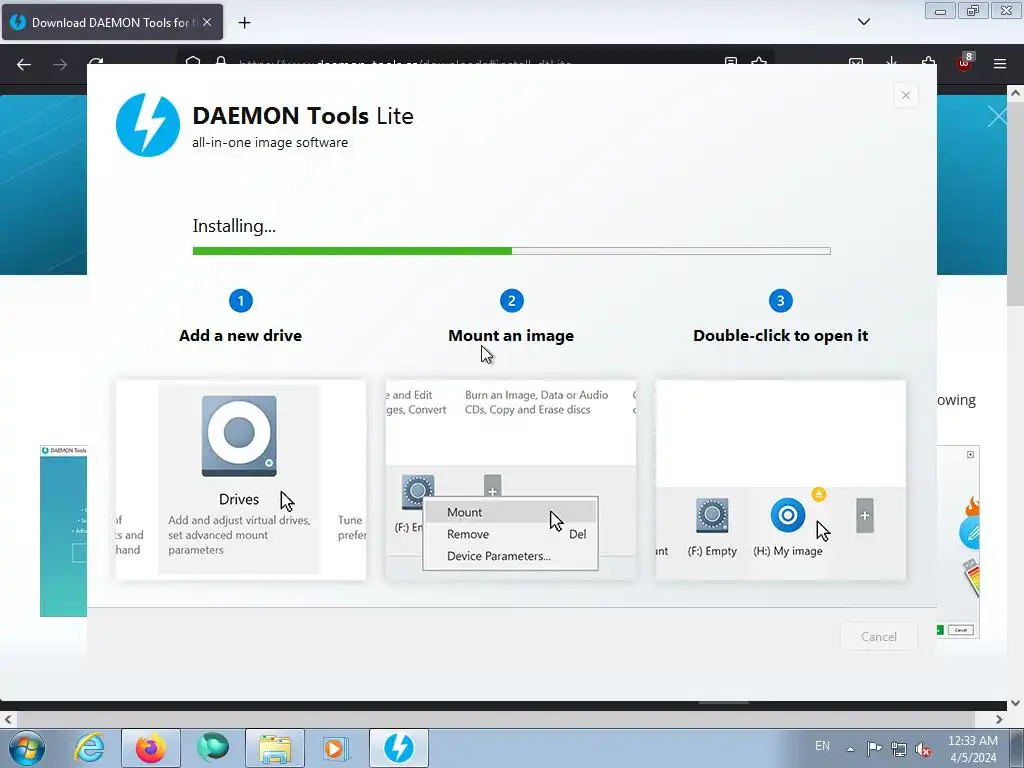Open a new Firefox tab

244,23
